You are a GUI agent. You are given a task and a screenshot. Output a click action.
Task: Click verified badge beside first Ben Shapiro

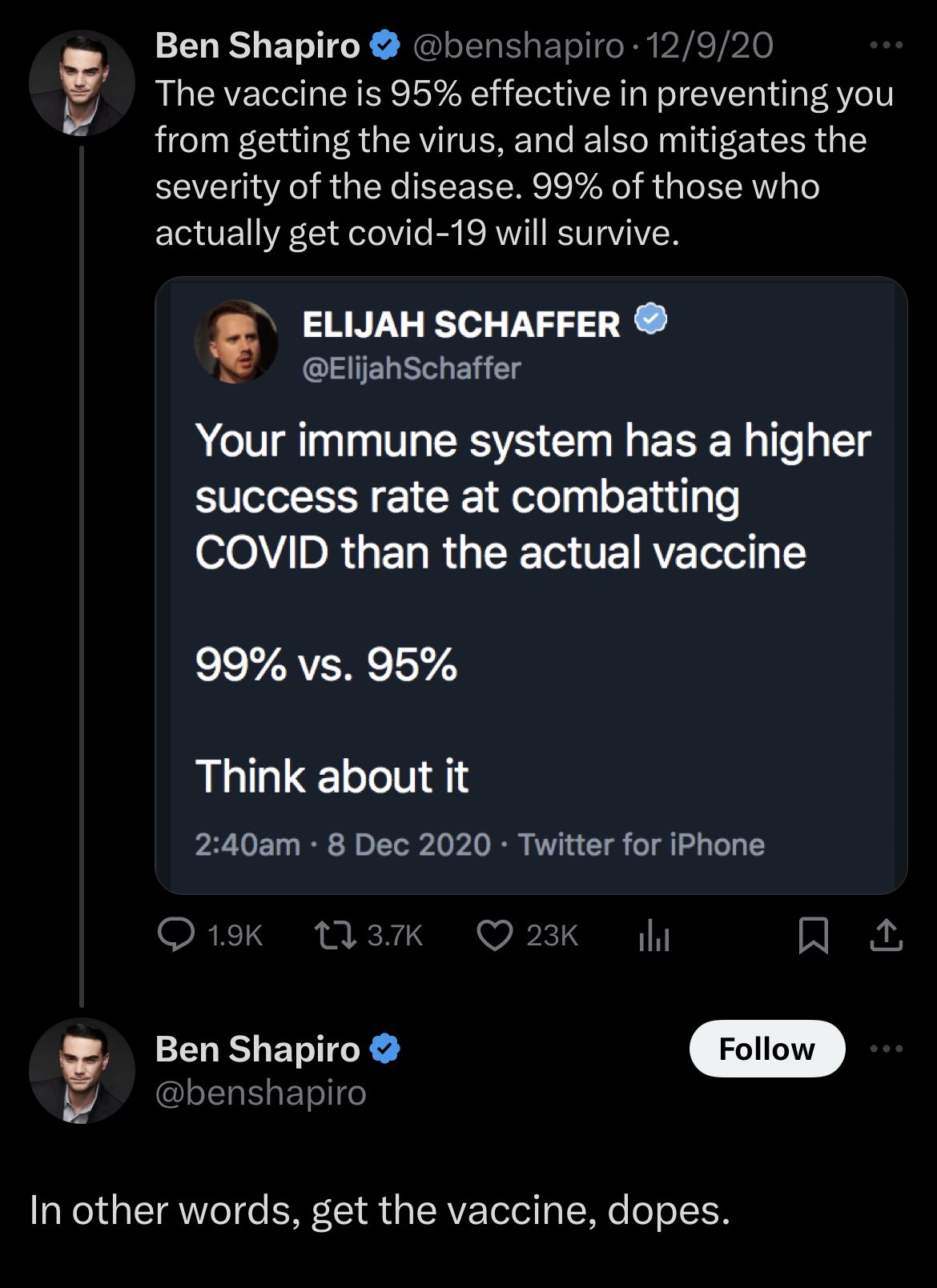(386, 46)
